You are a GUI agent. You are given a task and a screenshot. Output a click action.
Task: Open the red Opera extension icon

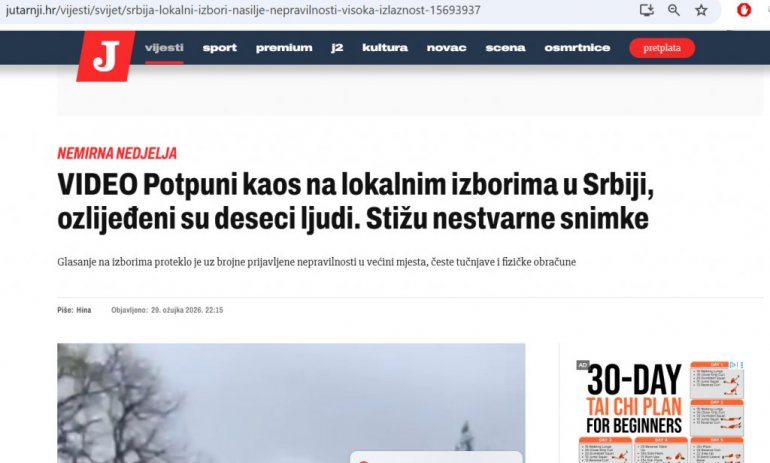(744, 10)
